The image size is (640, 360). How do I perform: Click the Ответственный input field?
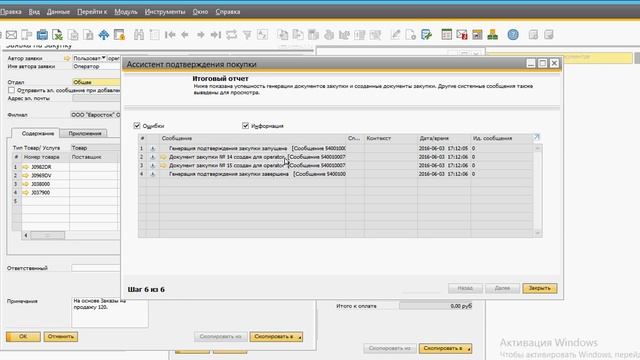click(x=96, y=268)
